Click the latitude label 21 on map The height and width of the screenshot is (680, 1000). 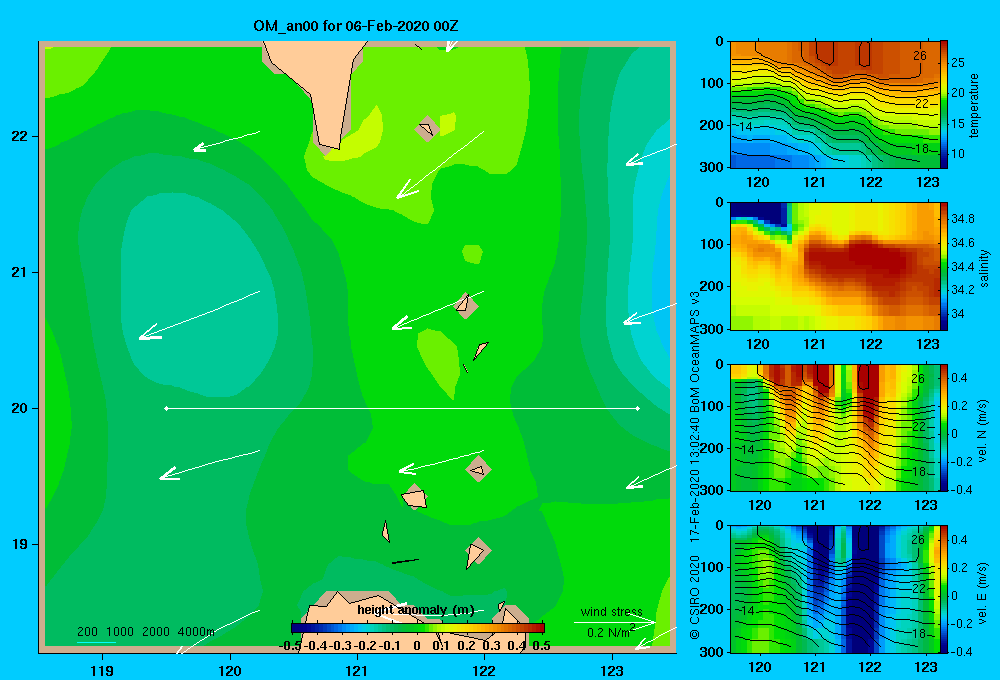tap(20, 272)
